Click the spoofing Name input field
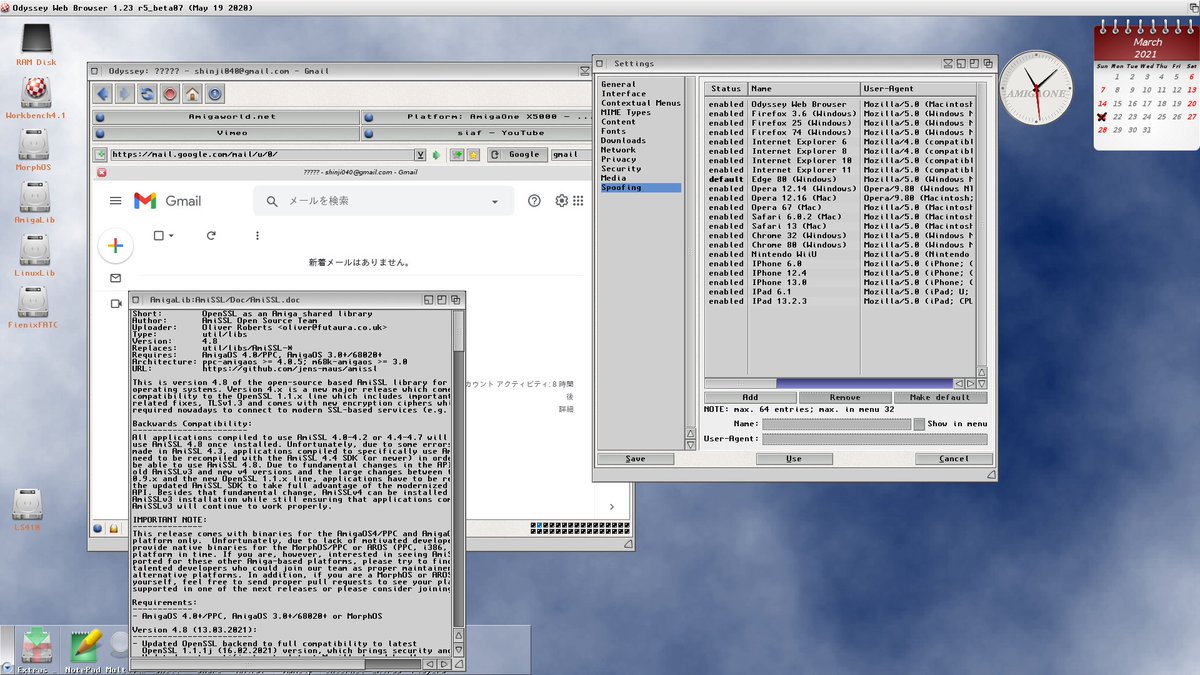Screen dimensions: 1200x675 tap(836, 424)
